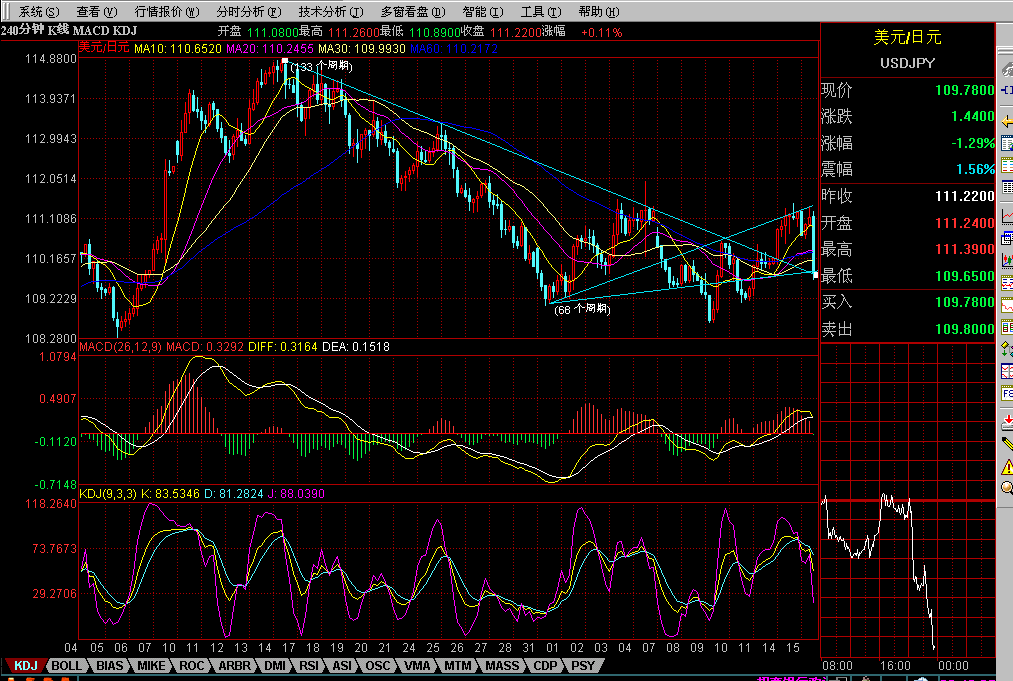Screen dimensions: 1013x681
Task: Click the 震幅 value 1.56%
Action: [x=976, y=169]
